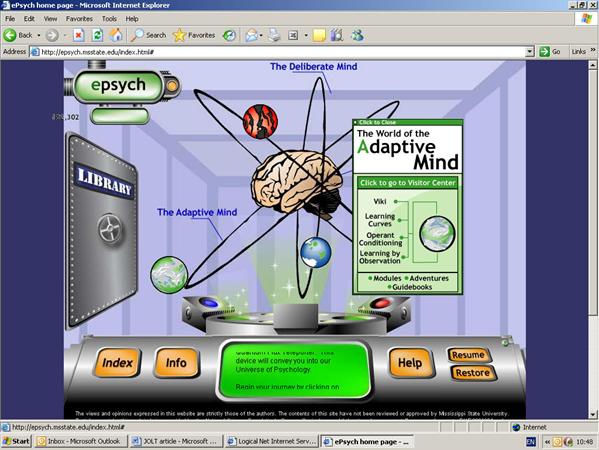Image resolution: width=599 pixels, height=450 pixels.
Task: Click the Stop loading icon
Action: pyautogui.click(x=79, y=35)
